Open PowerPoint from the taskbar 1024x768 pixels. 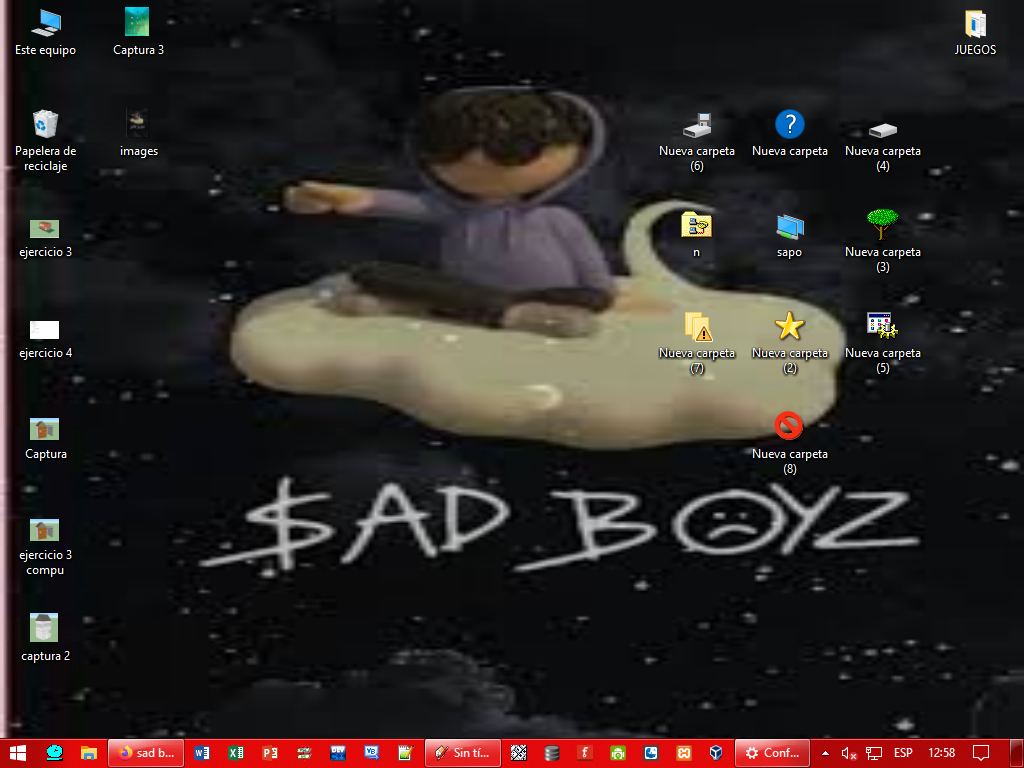[269, 753]
